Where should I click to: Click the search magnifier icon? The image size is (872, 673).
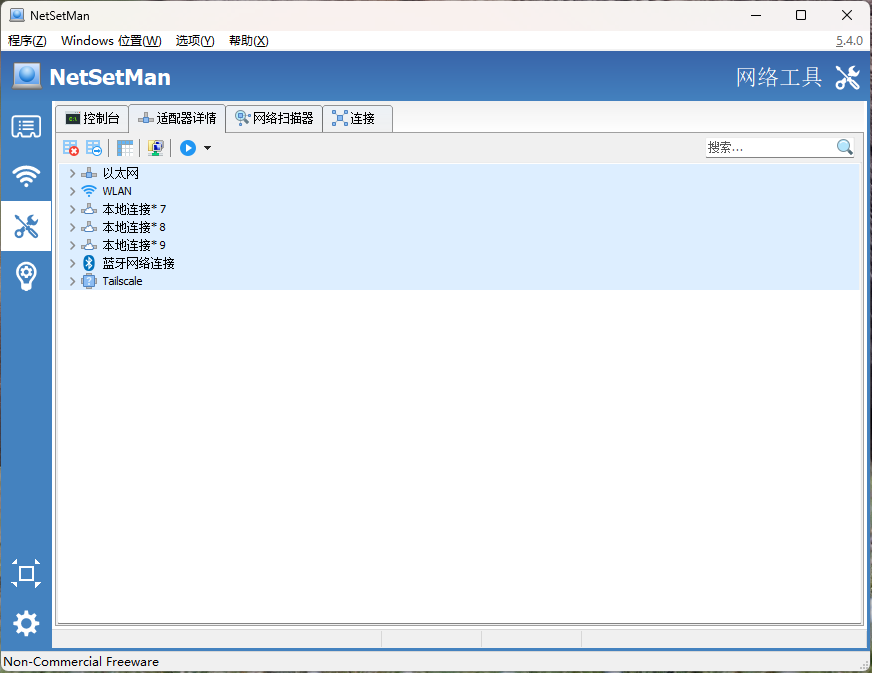[844, 147]
